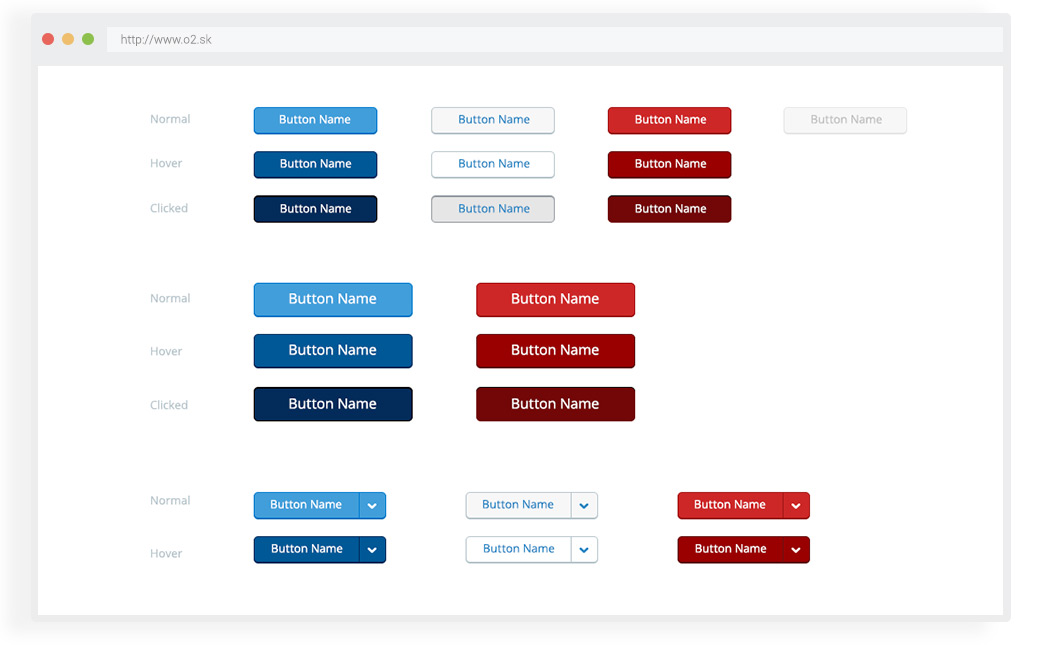Expand the light blue Normal split-button arrow
Viewport: 1040px width, 645px height.
[x=372, y=506]
